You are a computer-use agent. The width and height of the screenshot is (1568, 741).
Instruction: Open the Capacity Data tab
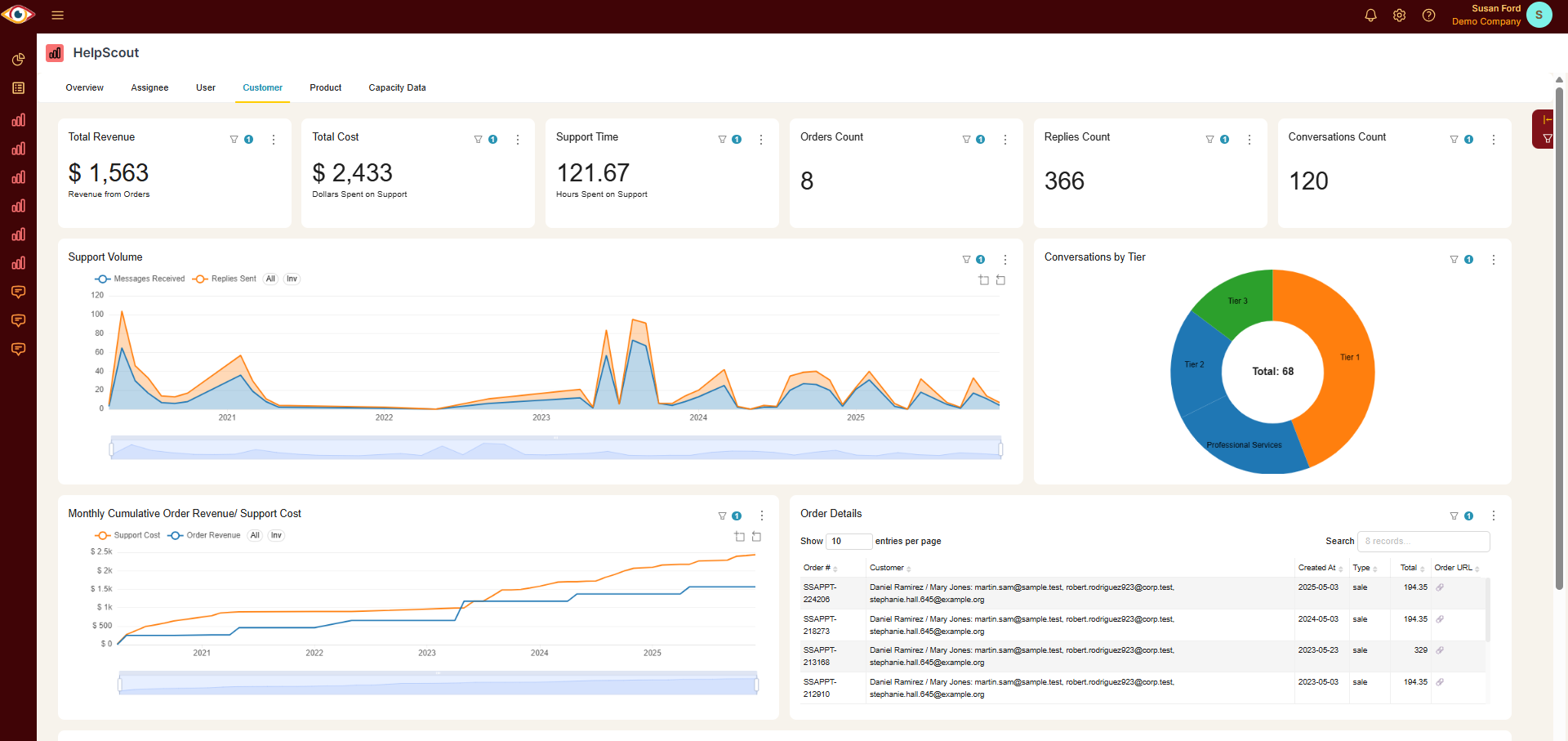(397, 87)
